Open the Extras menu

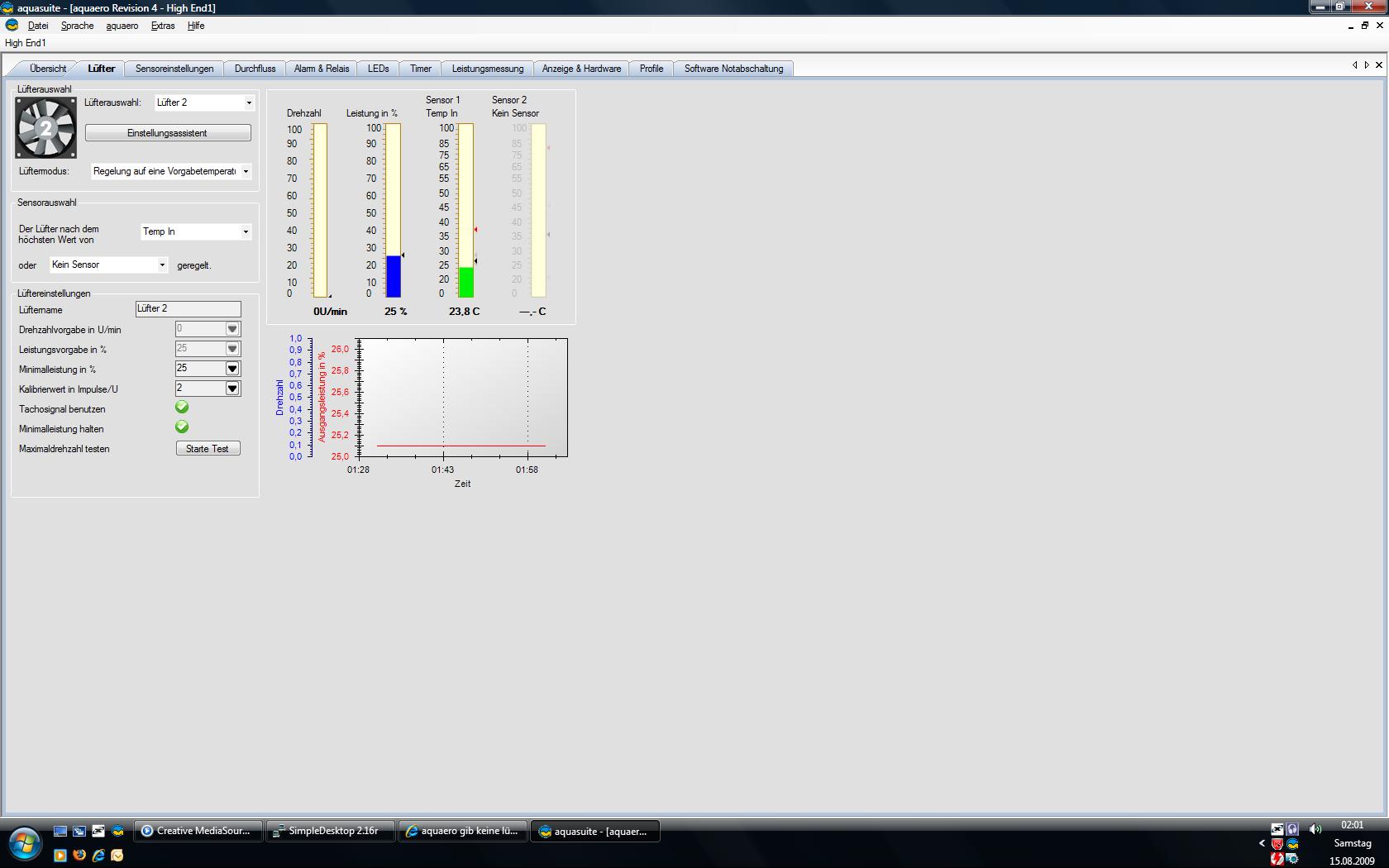point(162,26)
